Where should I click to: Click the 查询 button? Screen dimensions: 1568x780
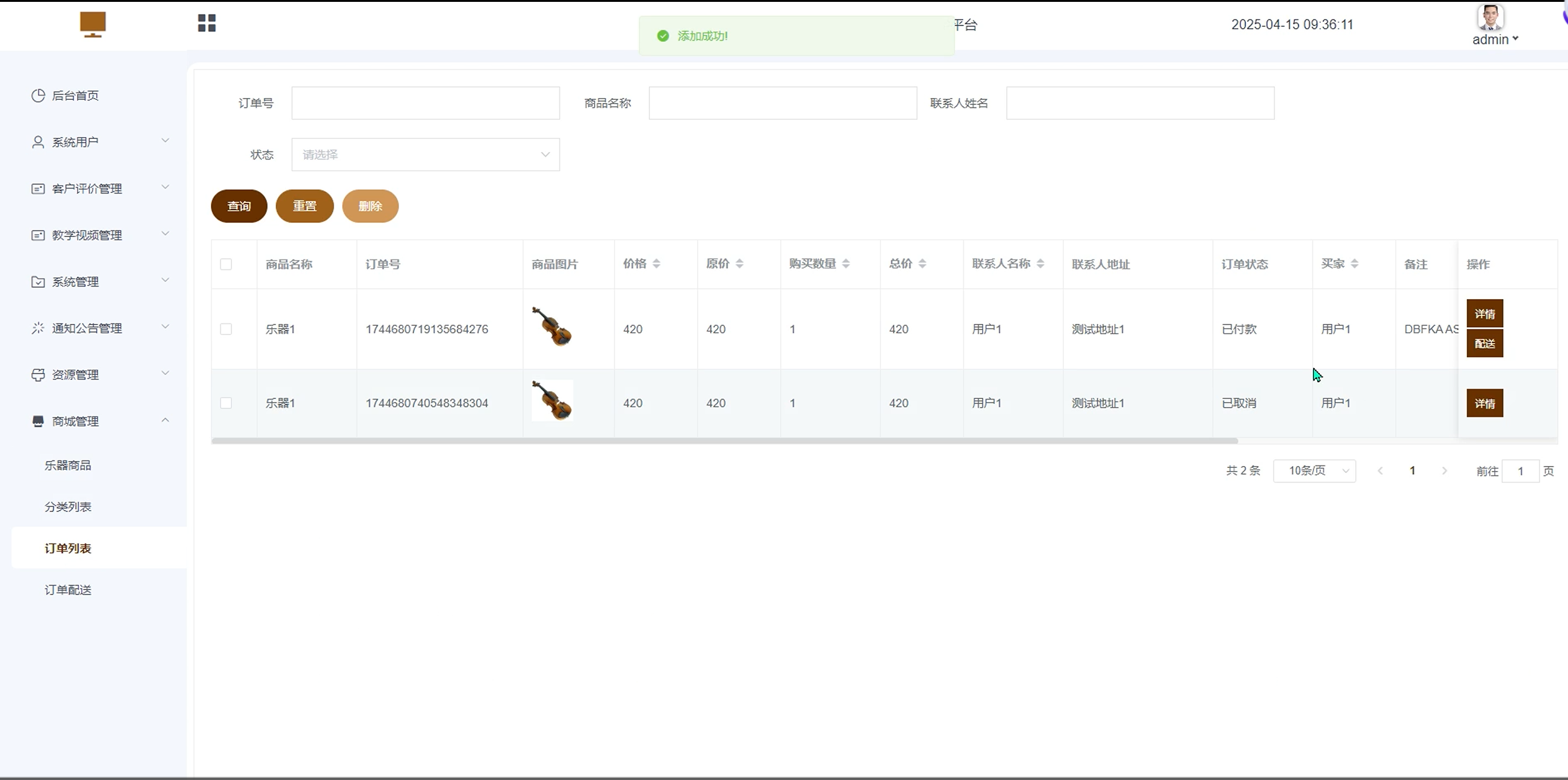tap(239, 206)
